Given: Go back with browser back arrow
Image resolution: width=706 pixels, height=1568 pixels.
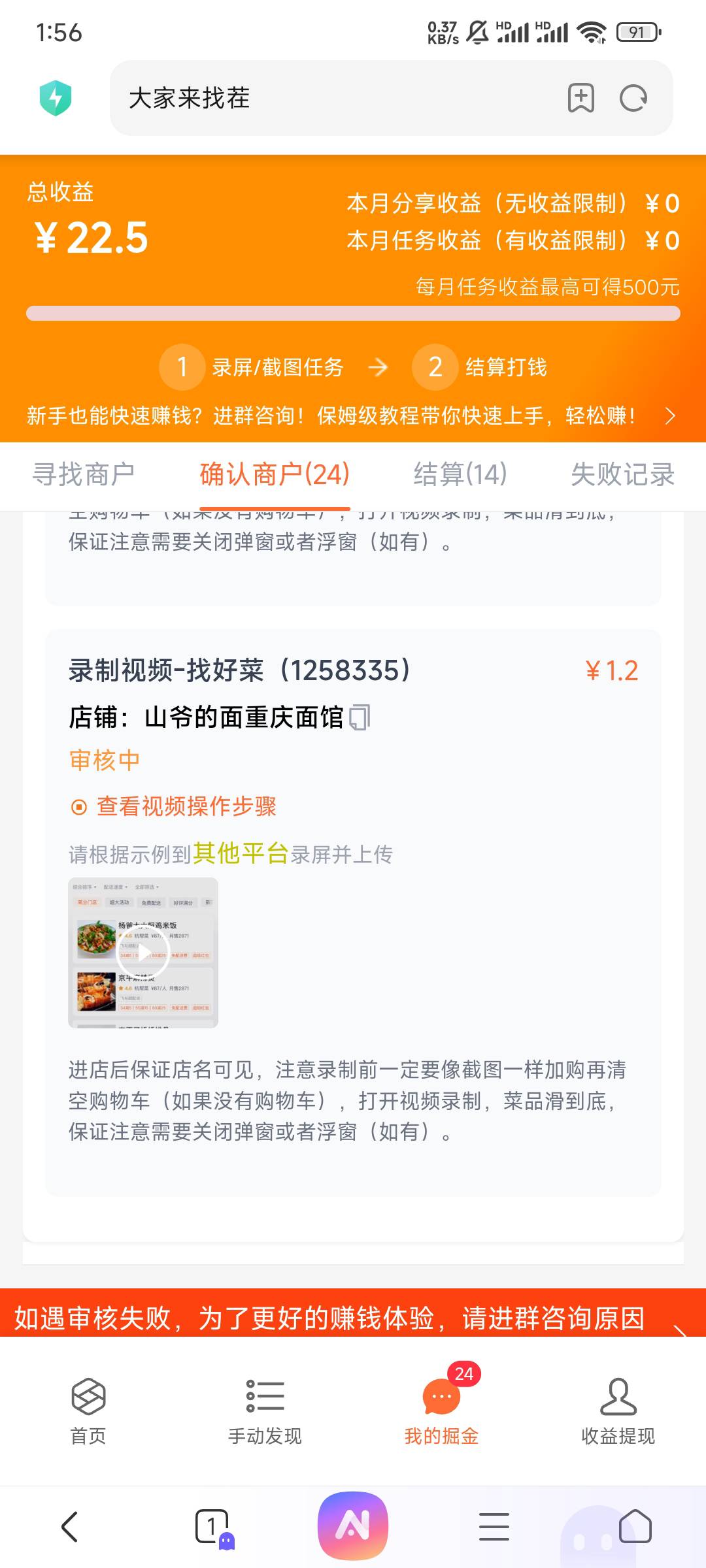Looking at the screenshot, I should coord(70,1527).
